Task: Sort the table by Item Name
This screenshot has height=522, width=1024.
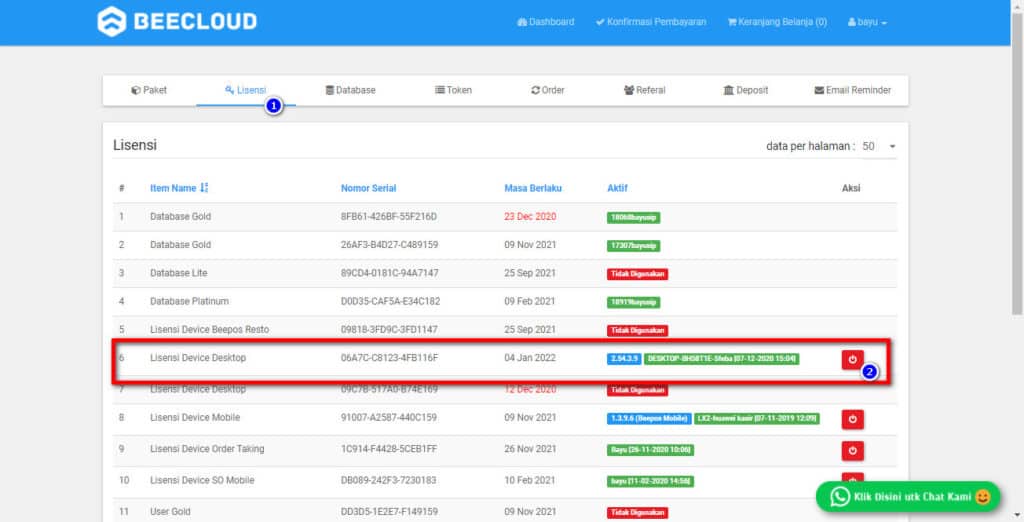Action: coord(173,188)
